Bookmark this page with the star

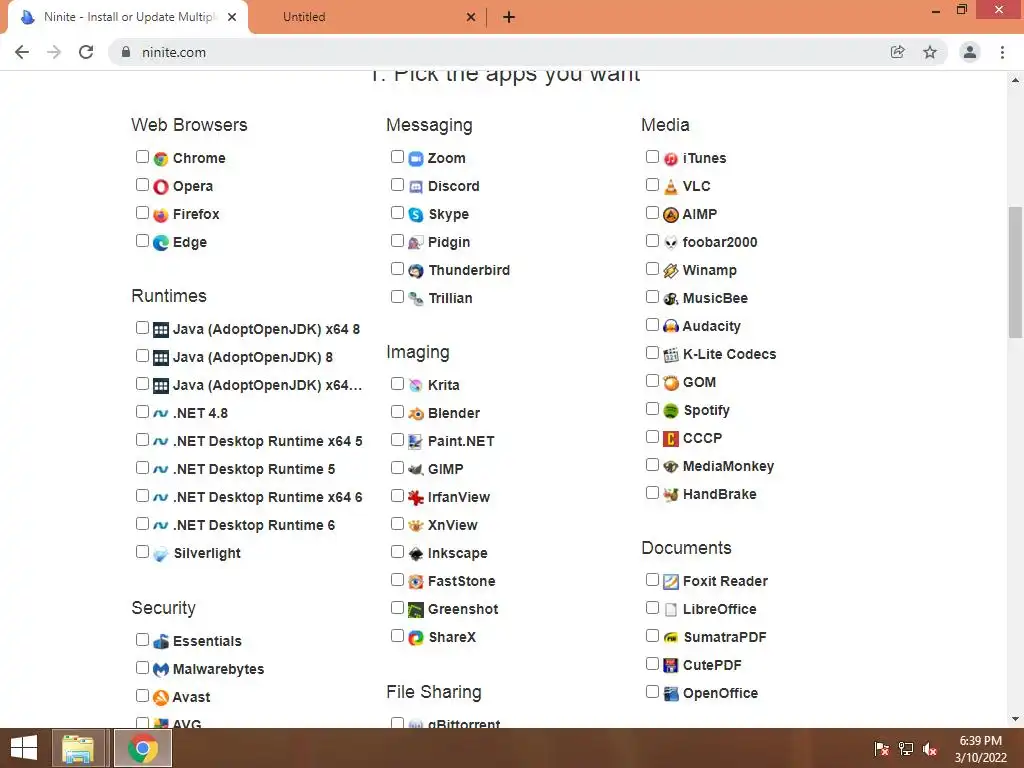(930, 52)
